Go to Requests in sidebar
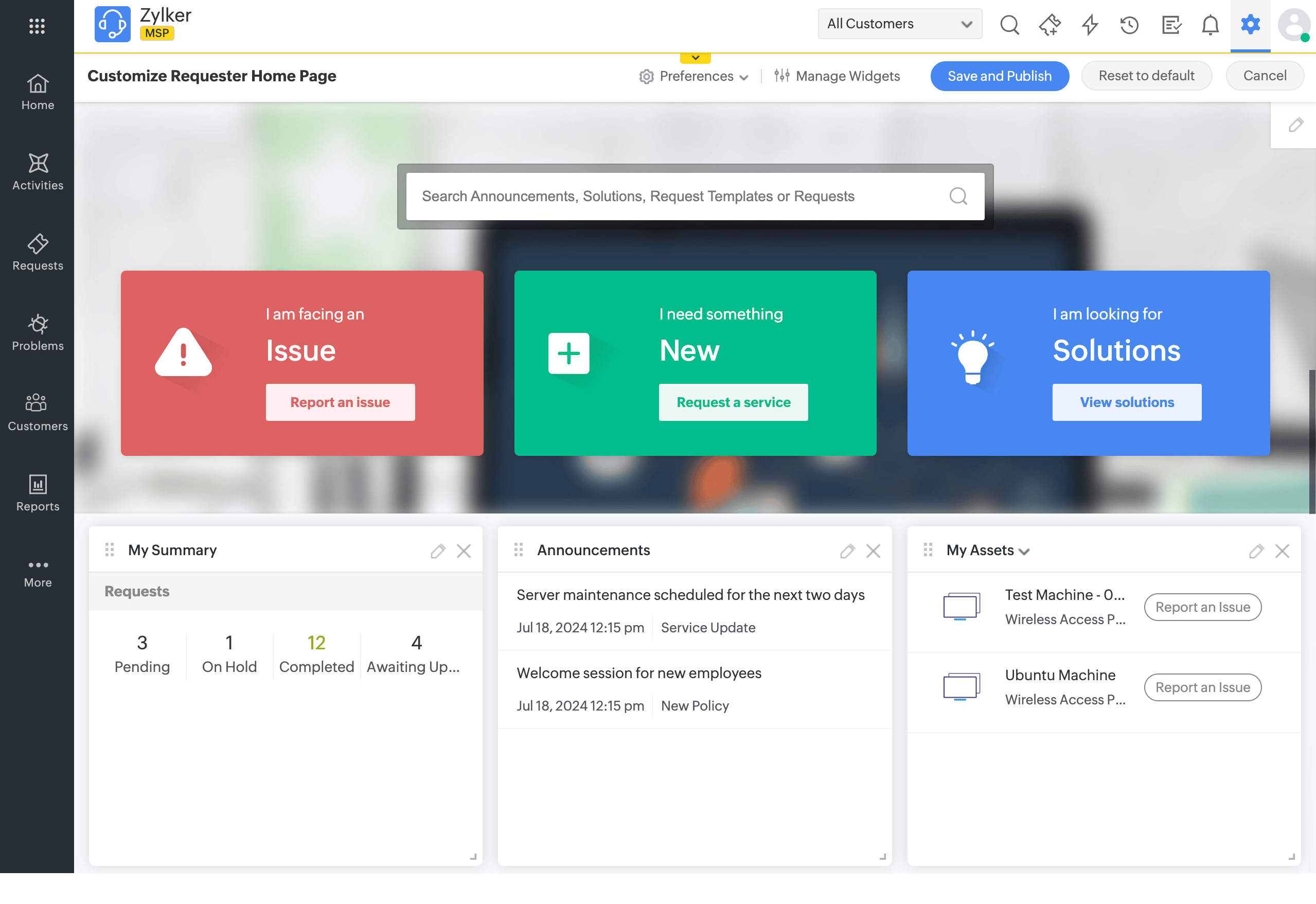This screenshot has height=904, width=1316. [38, 253]
